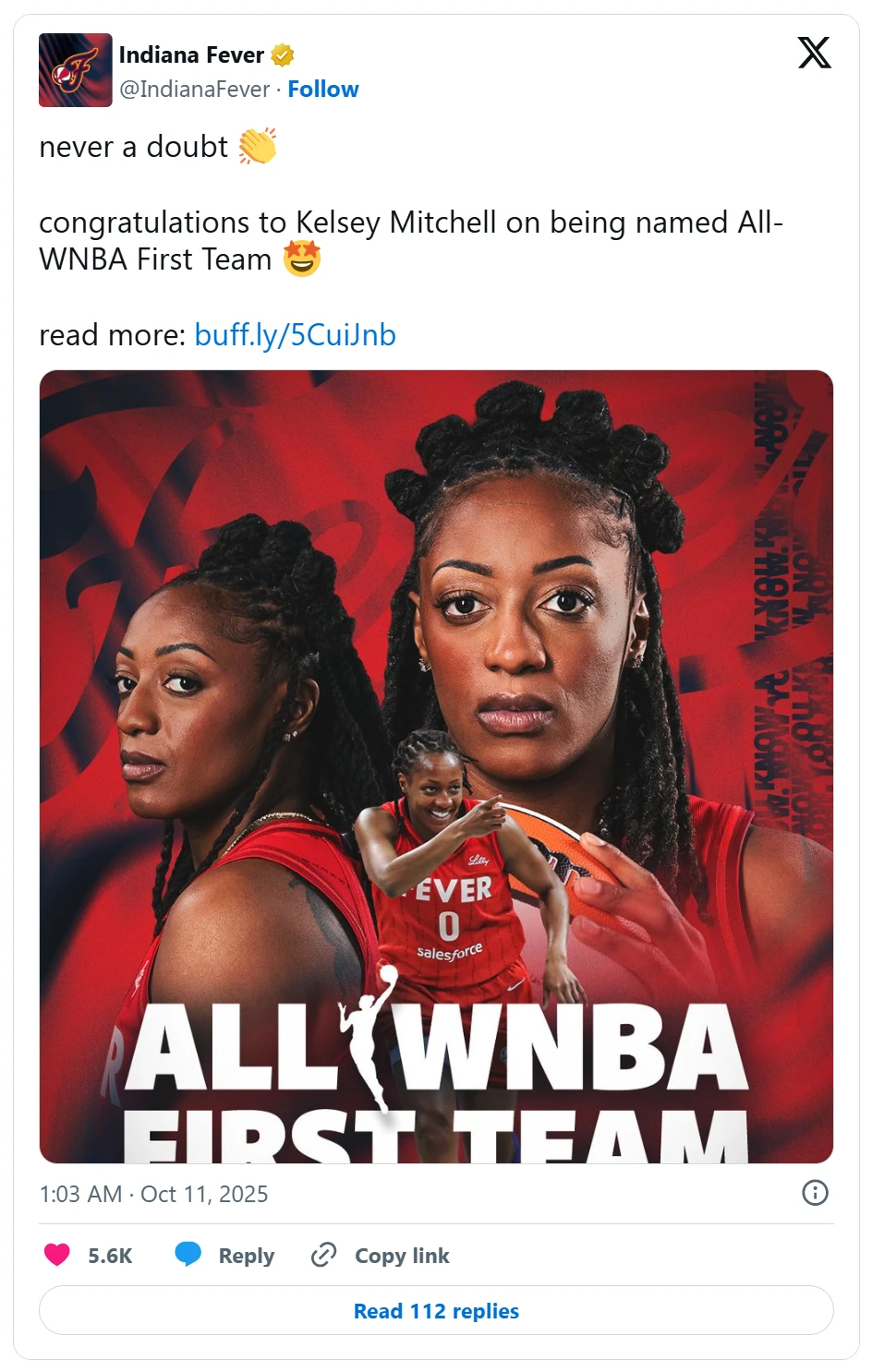Open the buff.ly/5CuiJnb link
The image size is (872, 1372).
(x=296, y=335)
